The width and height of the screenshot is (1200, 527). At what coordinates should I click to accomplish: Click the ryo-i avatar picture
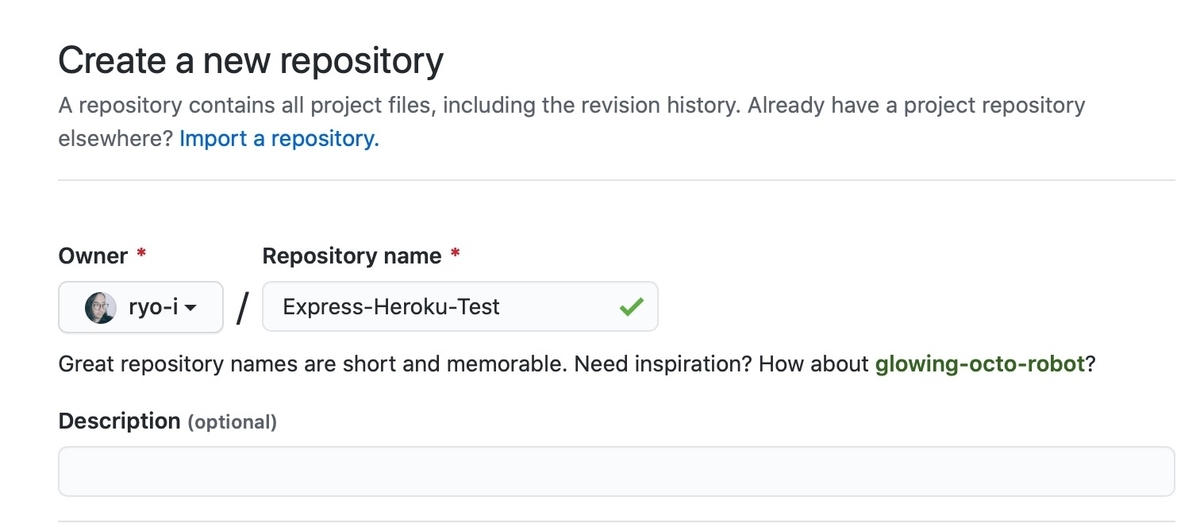(x=102, y=307)
